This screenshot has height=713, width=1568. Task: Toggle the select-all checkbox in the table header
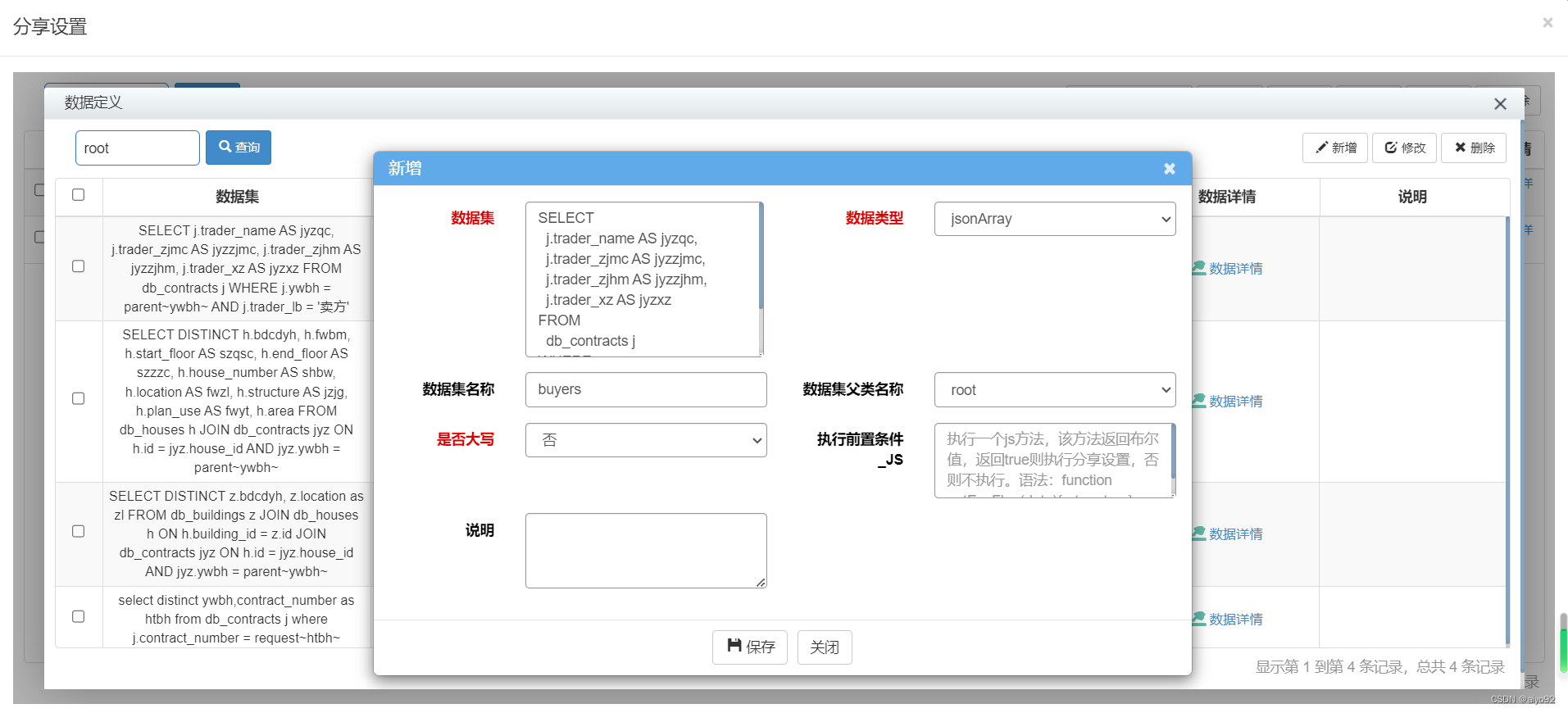(79, 195)
